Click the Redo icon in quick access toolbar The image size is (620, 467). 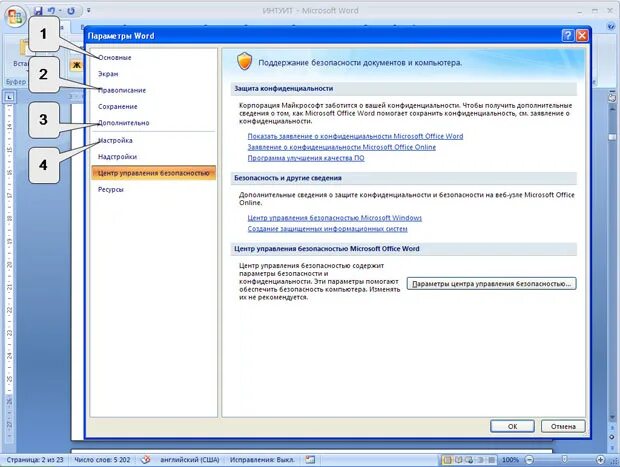point(71,11)
